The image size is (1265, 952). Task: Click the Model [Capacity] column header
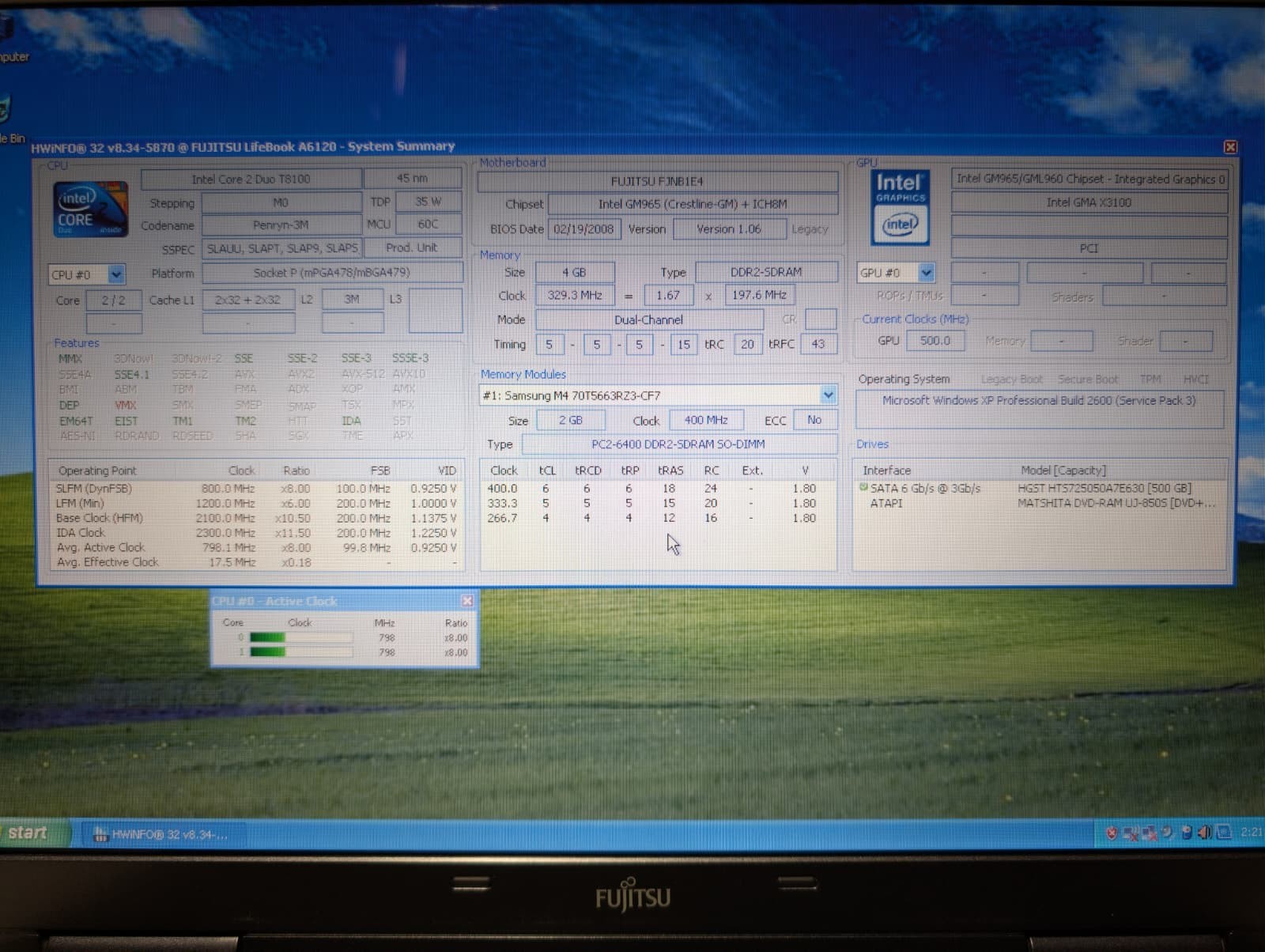pyautogui.click(x=1063, y=470)
